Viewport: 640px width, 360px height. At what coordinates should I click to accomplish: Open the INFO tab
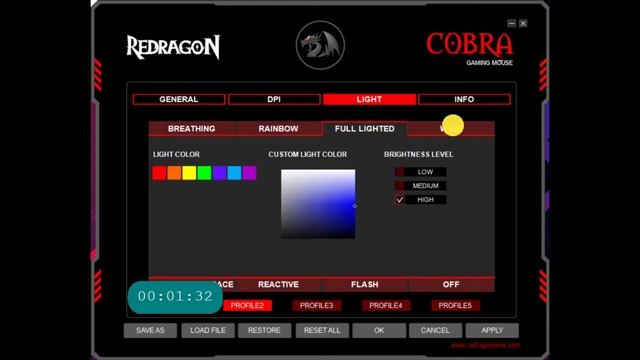(x=464, y=99)
